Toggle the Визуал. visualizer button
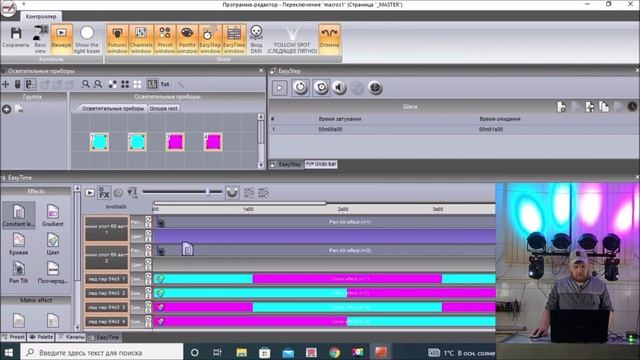The image size is (640, 360). point(62,39)
